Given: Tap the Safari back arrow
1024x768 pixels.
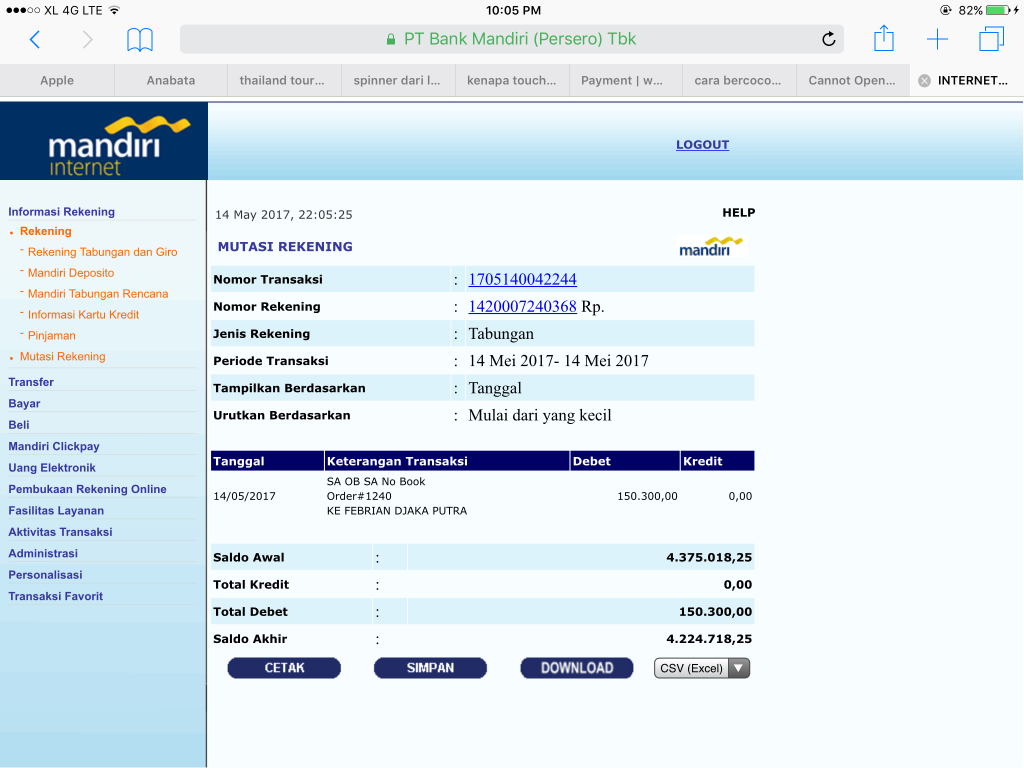Looking at the screenshot, I should (x=35, y=40).
